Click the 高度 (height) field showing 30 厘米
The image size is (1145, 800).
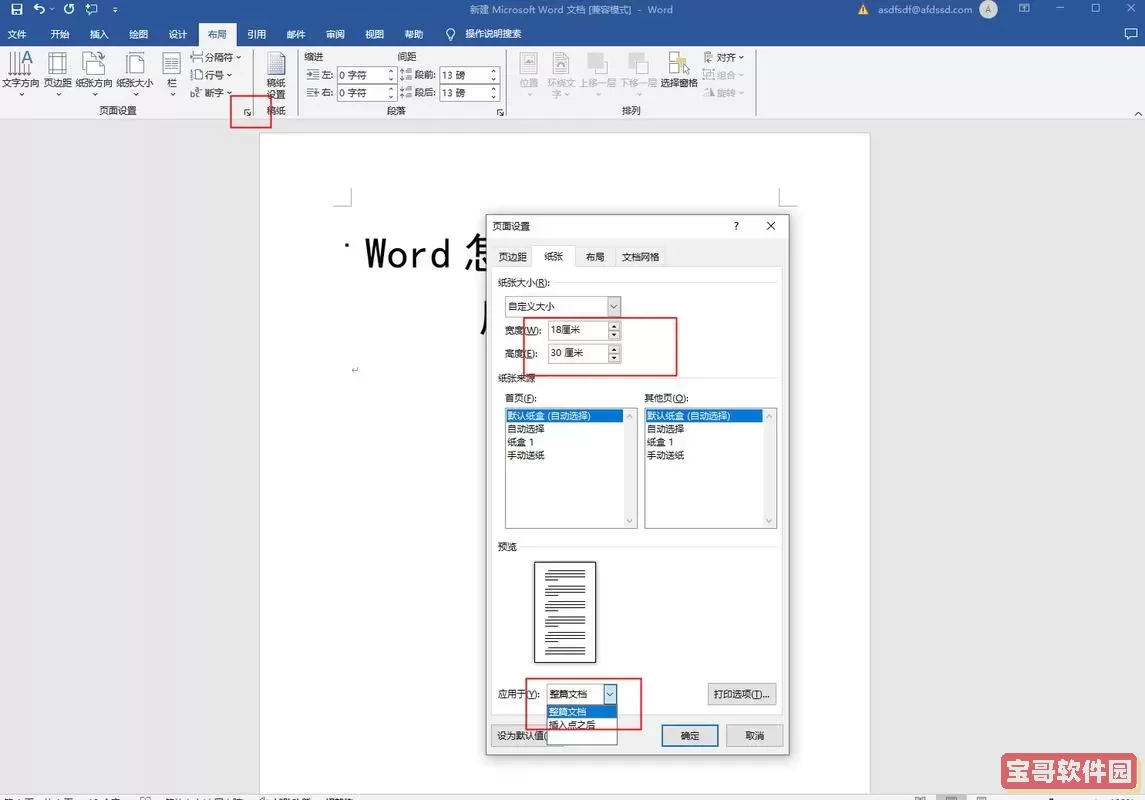click(x=578, y=353)
